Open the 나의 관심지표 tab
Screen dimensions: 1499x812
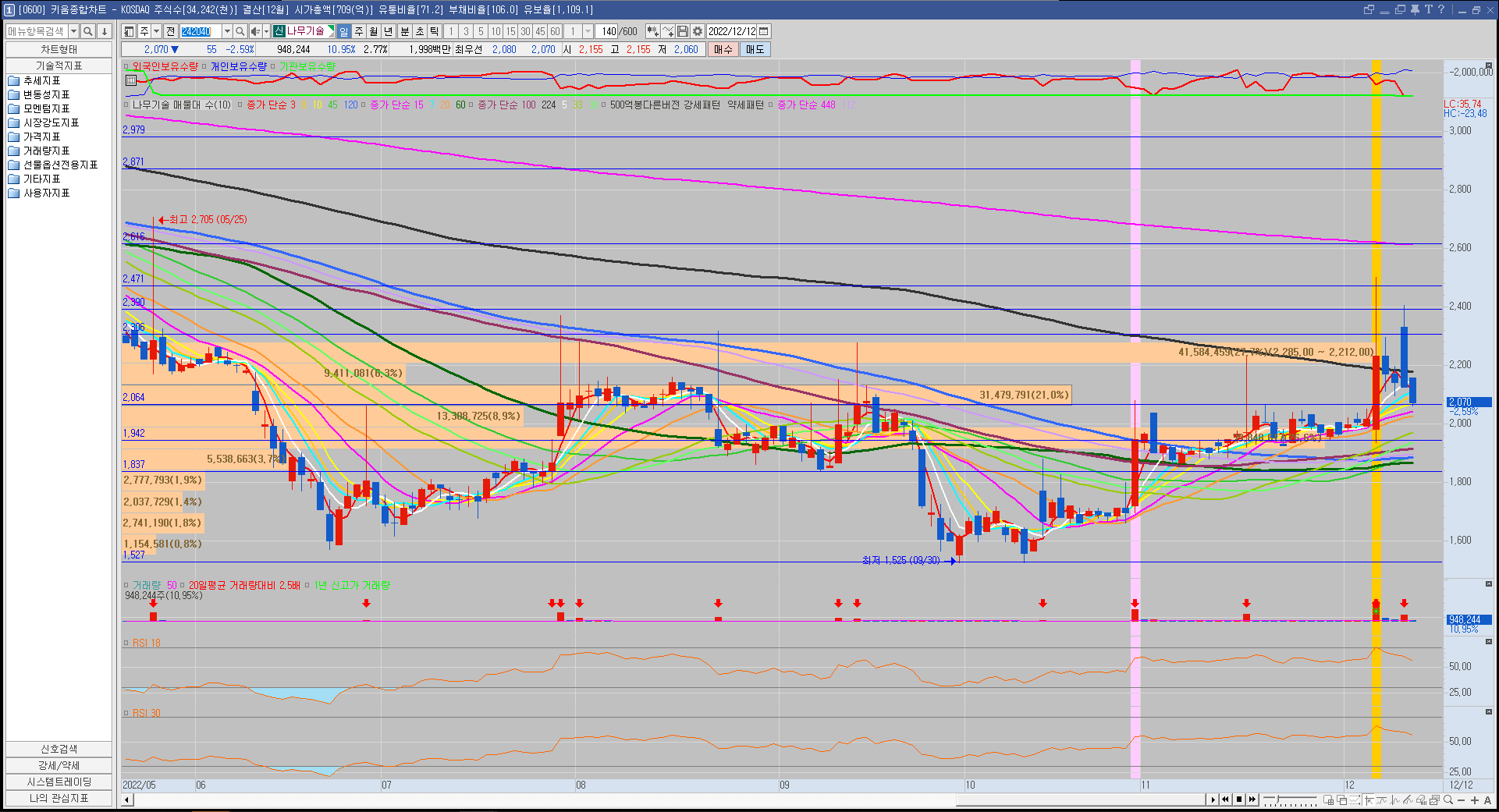(59, 798)
